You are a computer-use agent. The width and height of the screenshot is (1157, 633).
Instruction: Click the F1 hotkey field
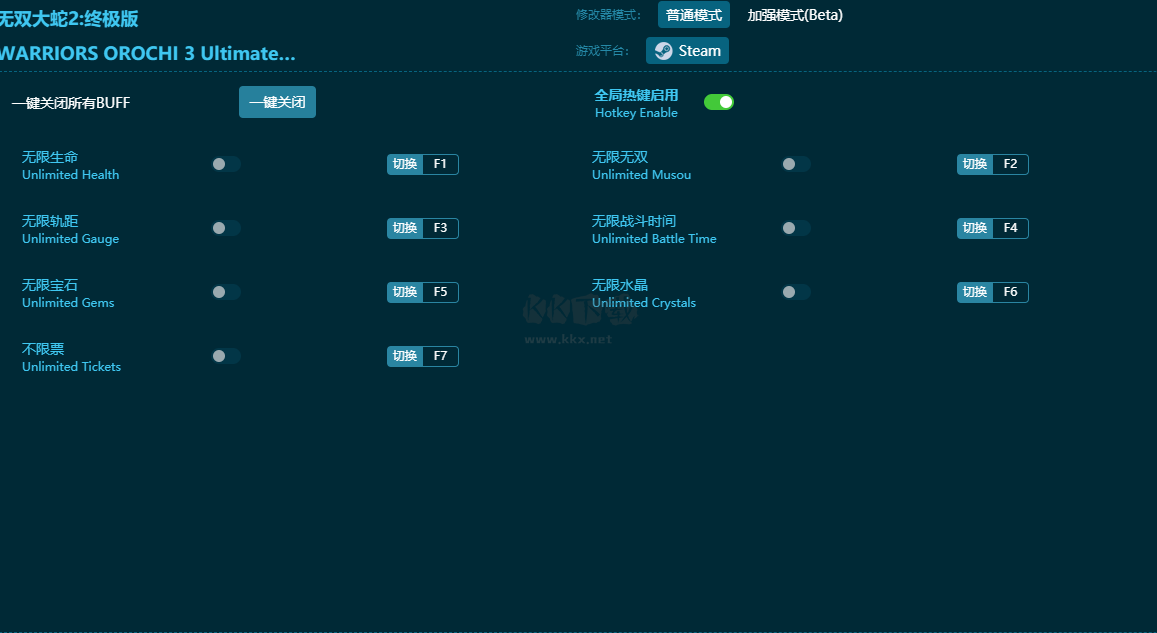point(441,164)
